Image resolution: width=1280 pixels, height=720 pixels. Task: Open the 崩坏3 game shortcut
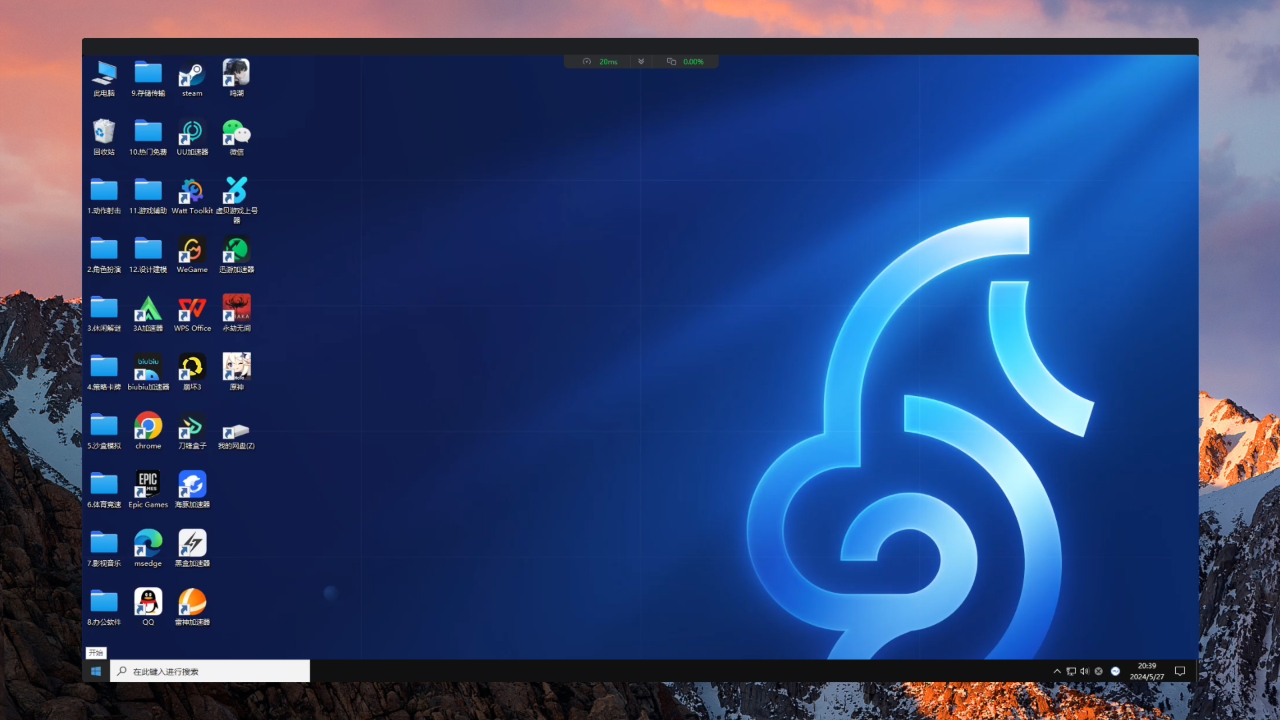192,372
